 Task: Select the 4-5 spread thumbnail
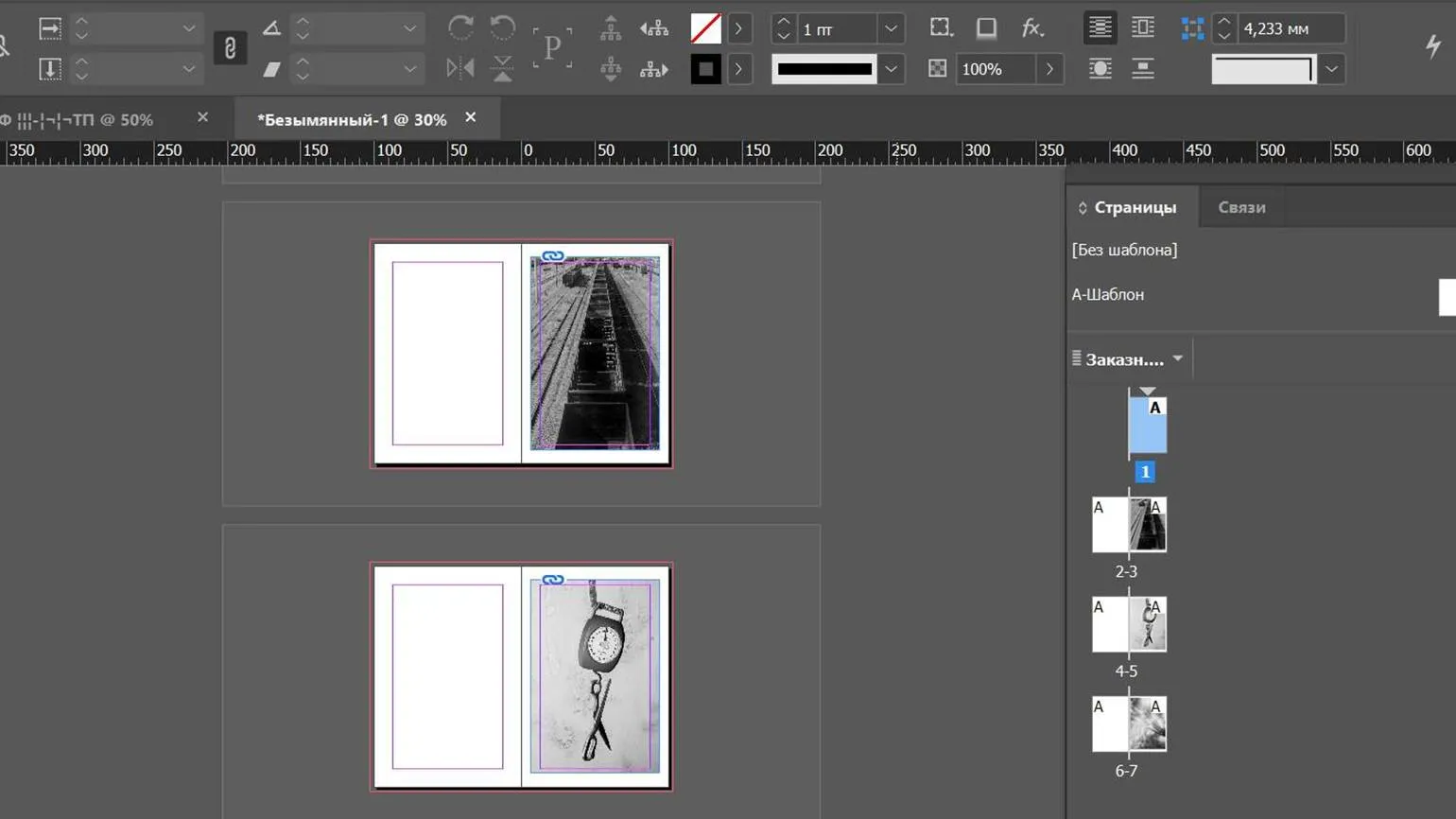[x=1129, y=624]
